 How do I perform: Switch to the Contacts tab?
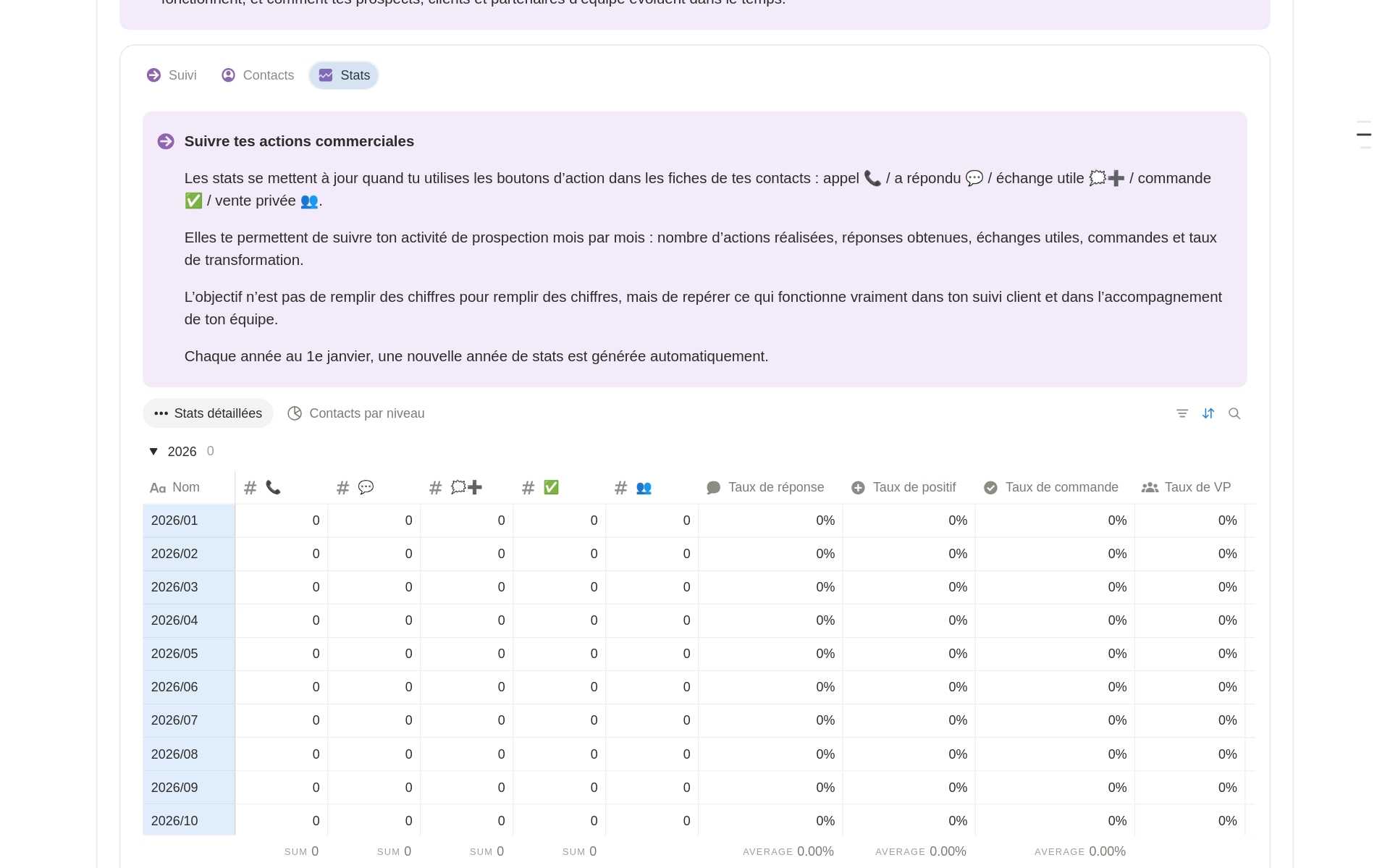[x=258, y=75]
